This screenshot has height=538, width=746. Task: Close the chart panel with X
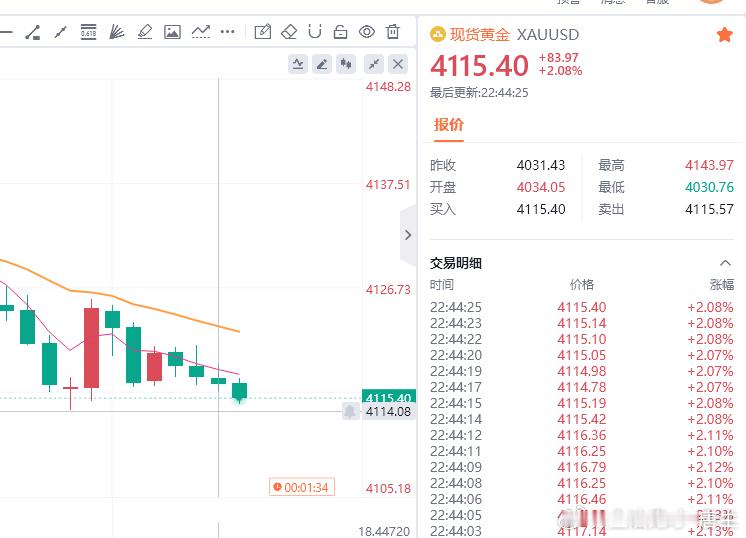(x=398, y=64)
